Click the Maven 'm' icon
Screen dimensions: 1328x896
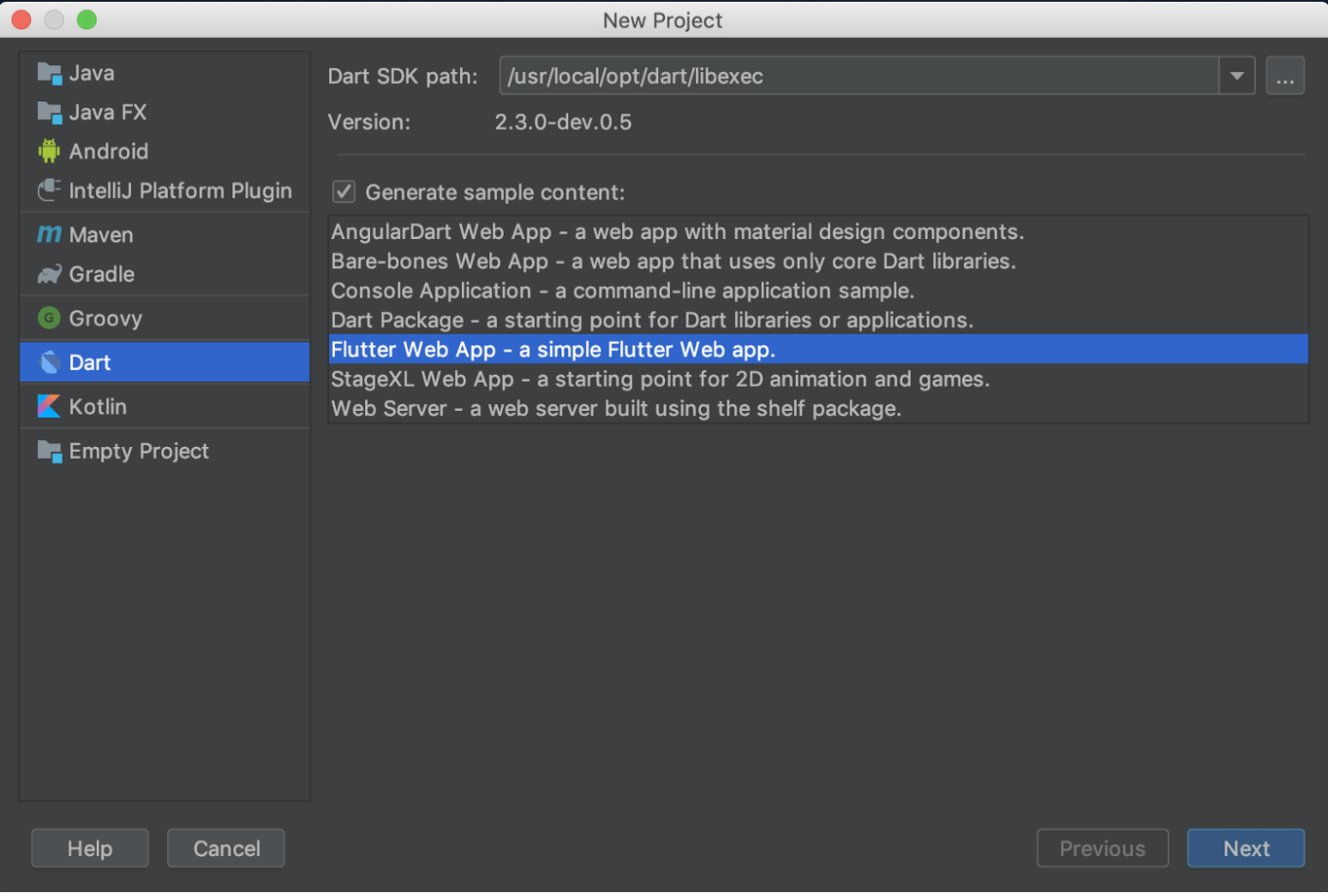pos(49,235)
